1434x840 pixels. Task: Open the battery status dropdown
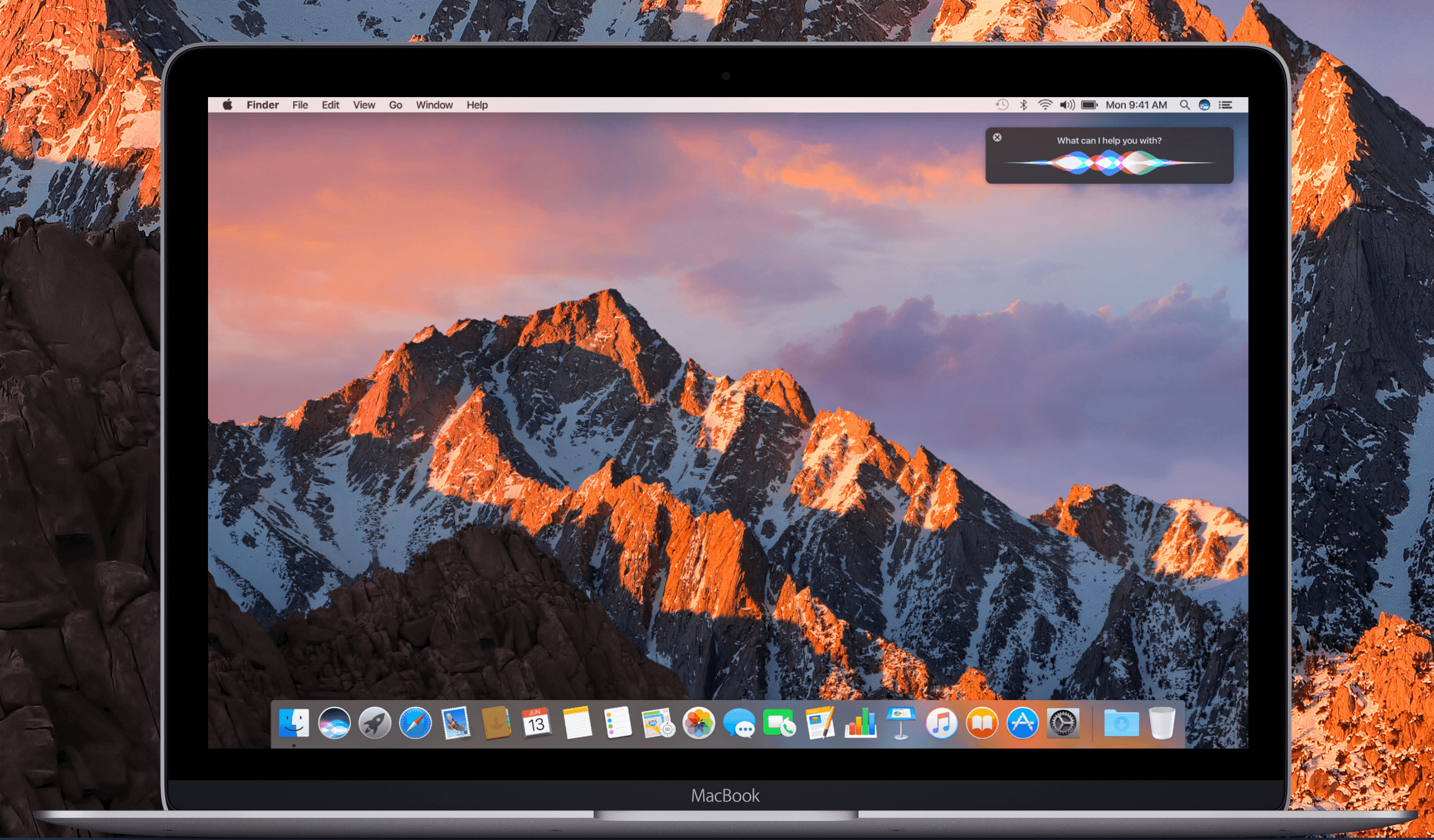pos(1089,105)
